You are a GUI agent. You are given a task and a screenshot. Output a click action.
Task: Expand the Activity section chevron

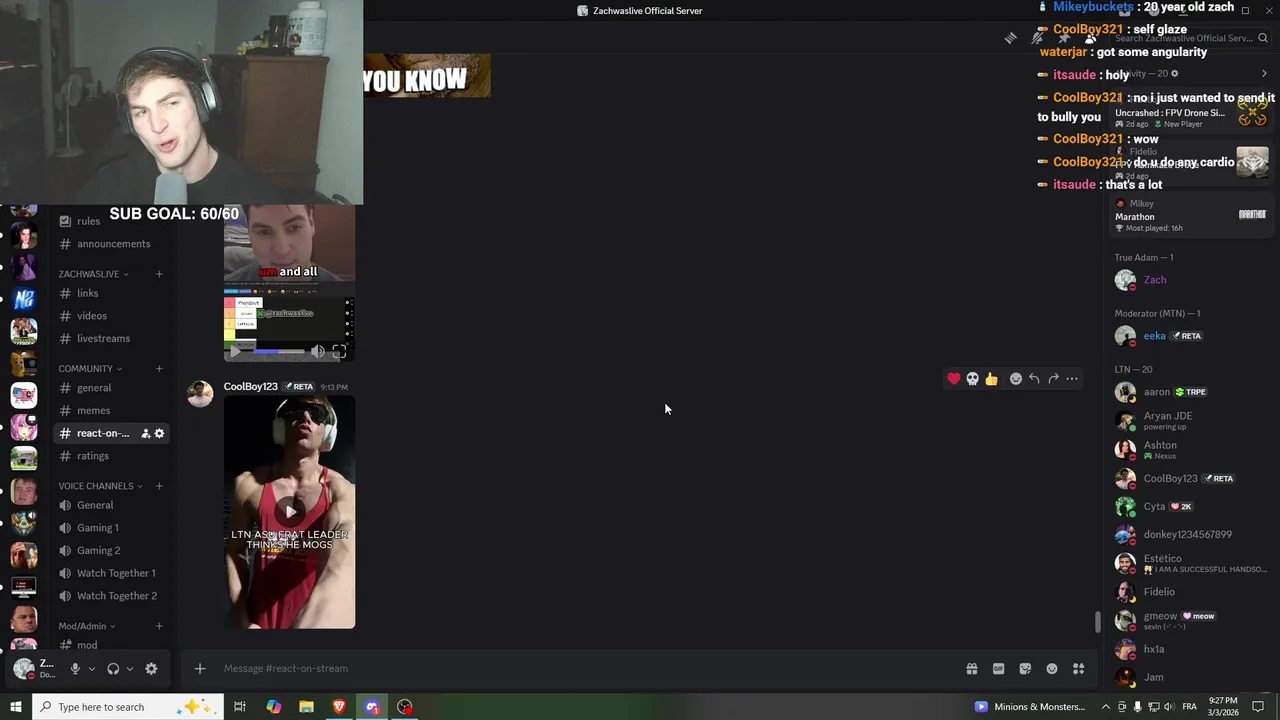(x=1263, y=74)
